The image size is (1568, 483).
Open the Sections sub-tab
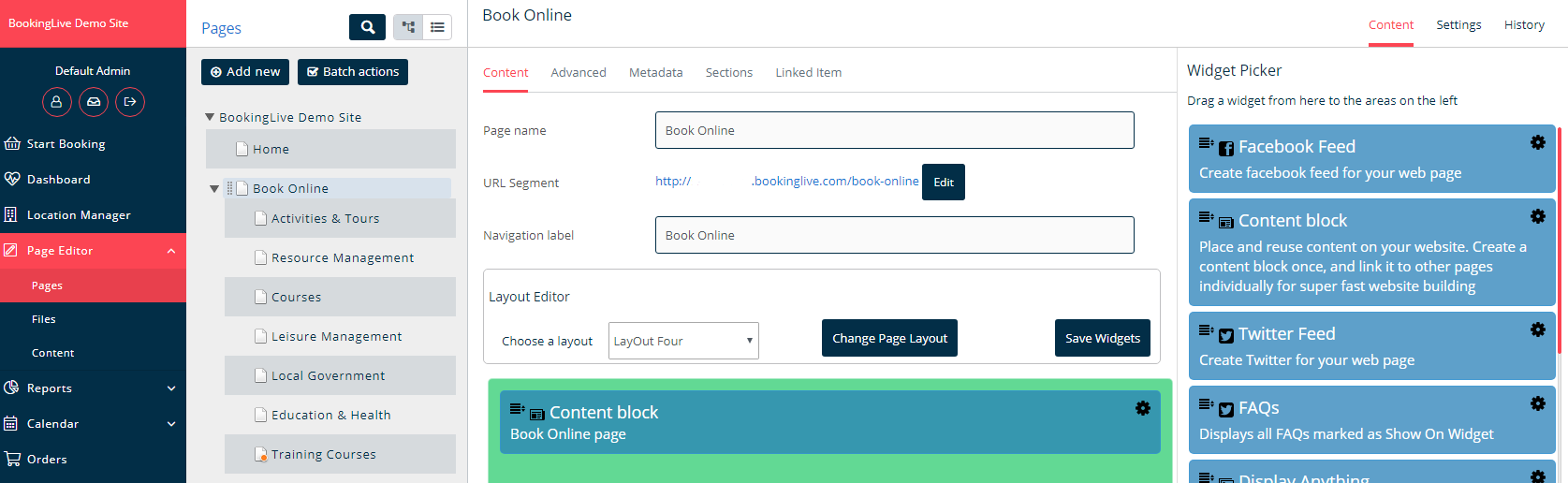(x=729, y=72)
